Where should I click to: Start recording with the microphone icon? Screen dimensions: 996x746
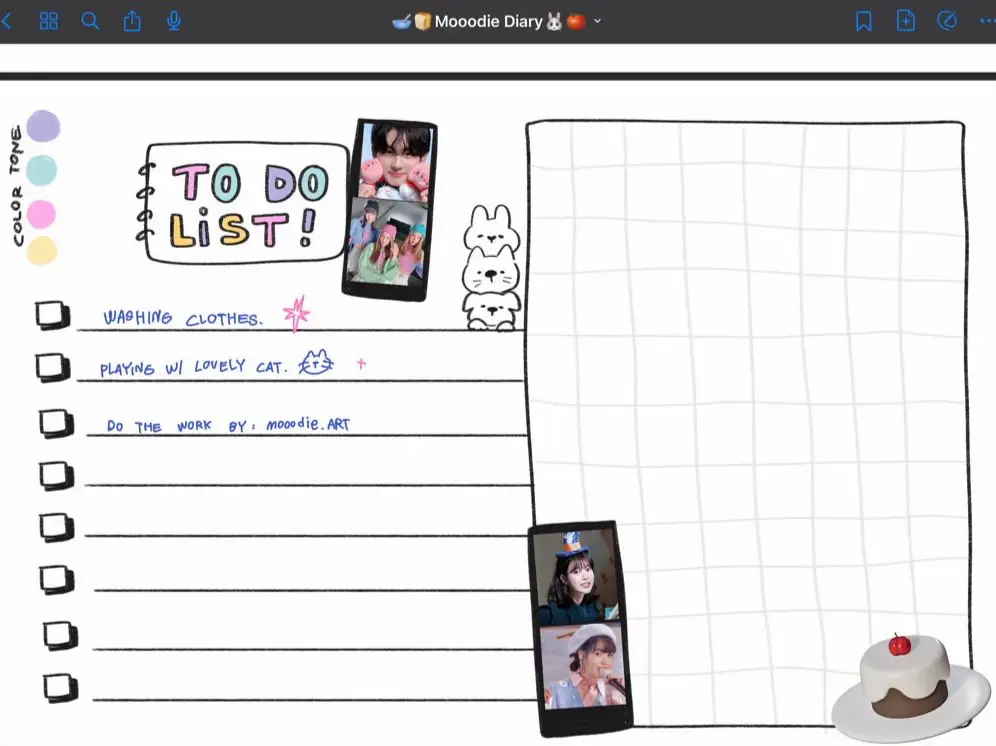(174, 20)
